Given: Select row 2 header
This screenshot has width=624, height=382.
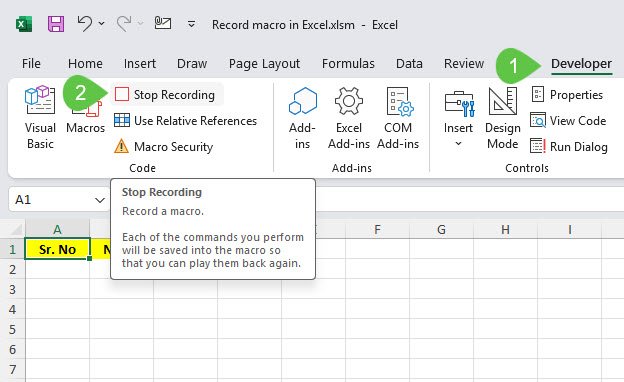Looking at the screenshot, I should point(12,269).
